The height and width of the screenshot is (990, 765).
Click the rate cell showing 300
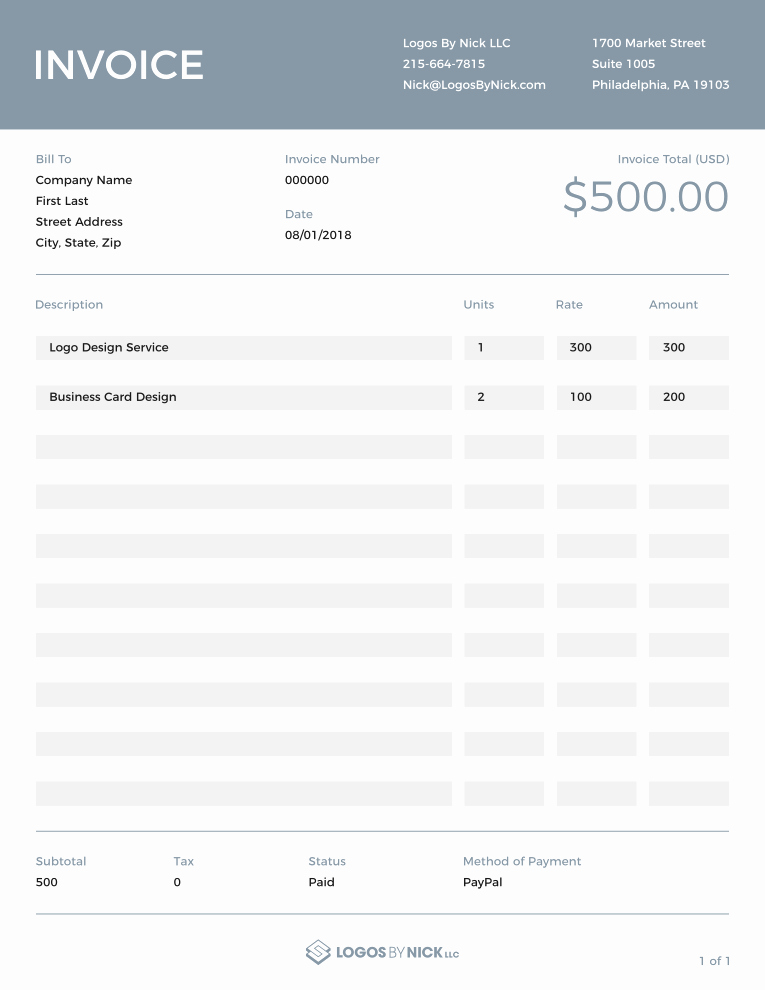[596, 348]
